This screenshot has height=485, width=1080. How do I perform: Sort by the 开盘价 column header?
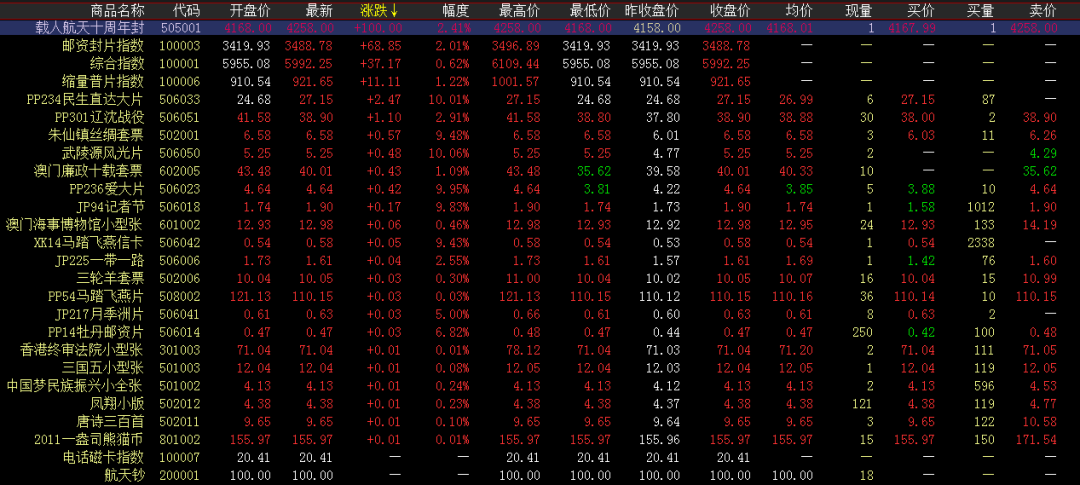(x=251, y=10)
